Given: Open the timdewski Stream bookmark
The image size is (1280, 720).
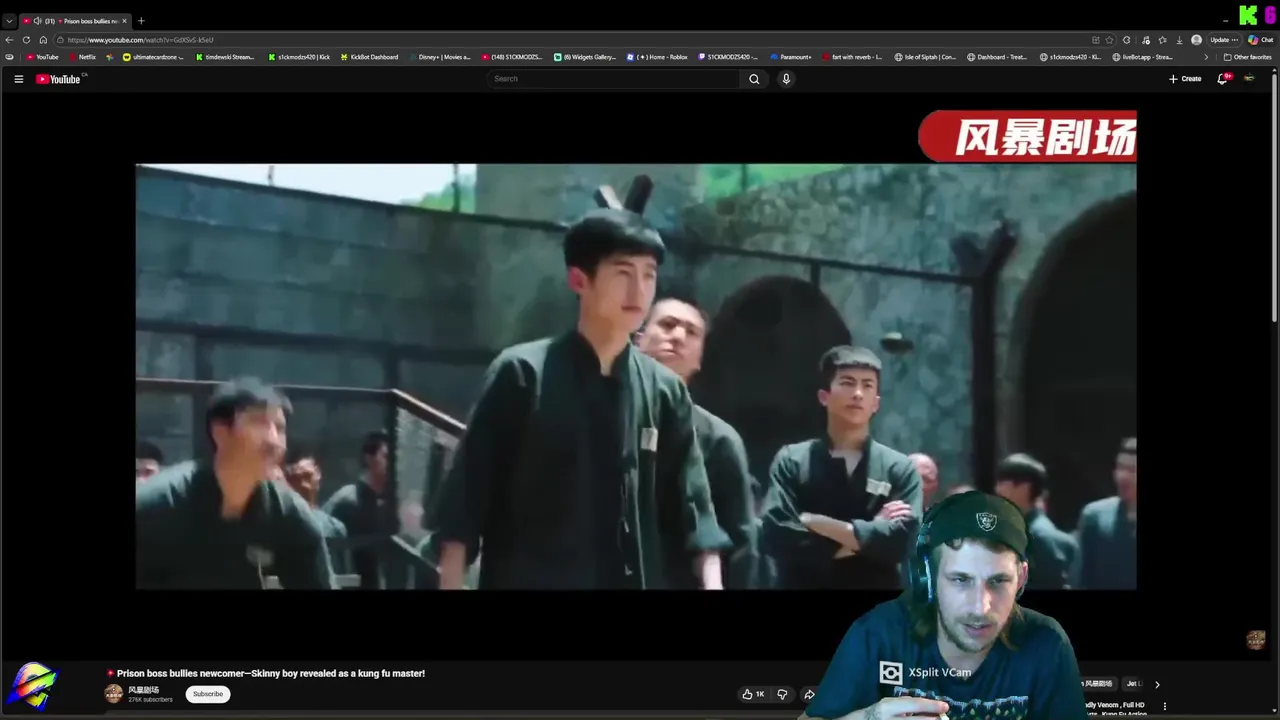Looking at the screenshot, I should pos(225,57).
